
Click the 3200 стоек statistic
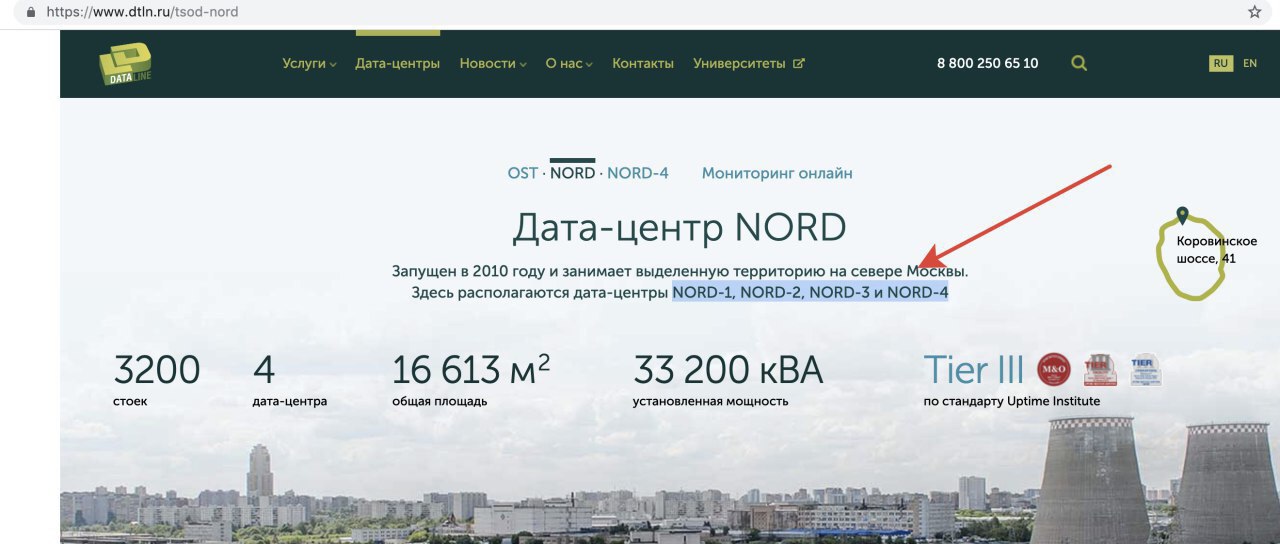click(x=157, y=380)
